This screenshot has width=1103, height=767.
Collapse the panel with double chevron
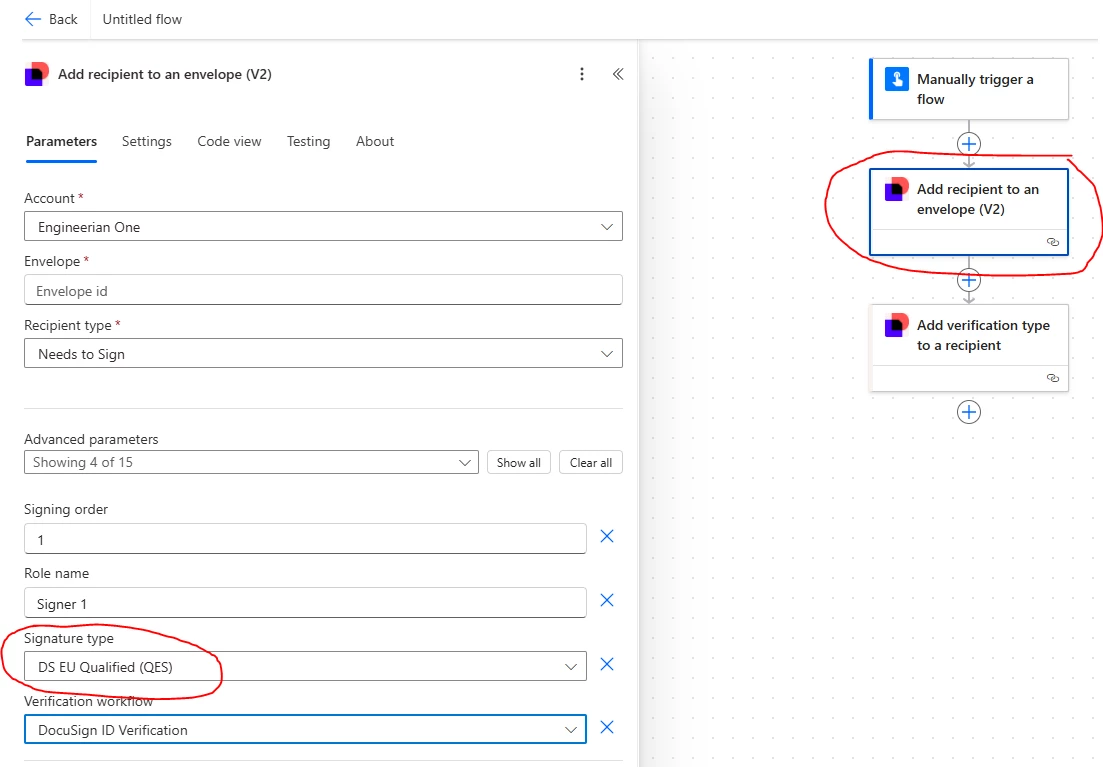pos(618,74)
